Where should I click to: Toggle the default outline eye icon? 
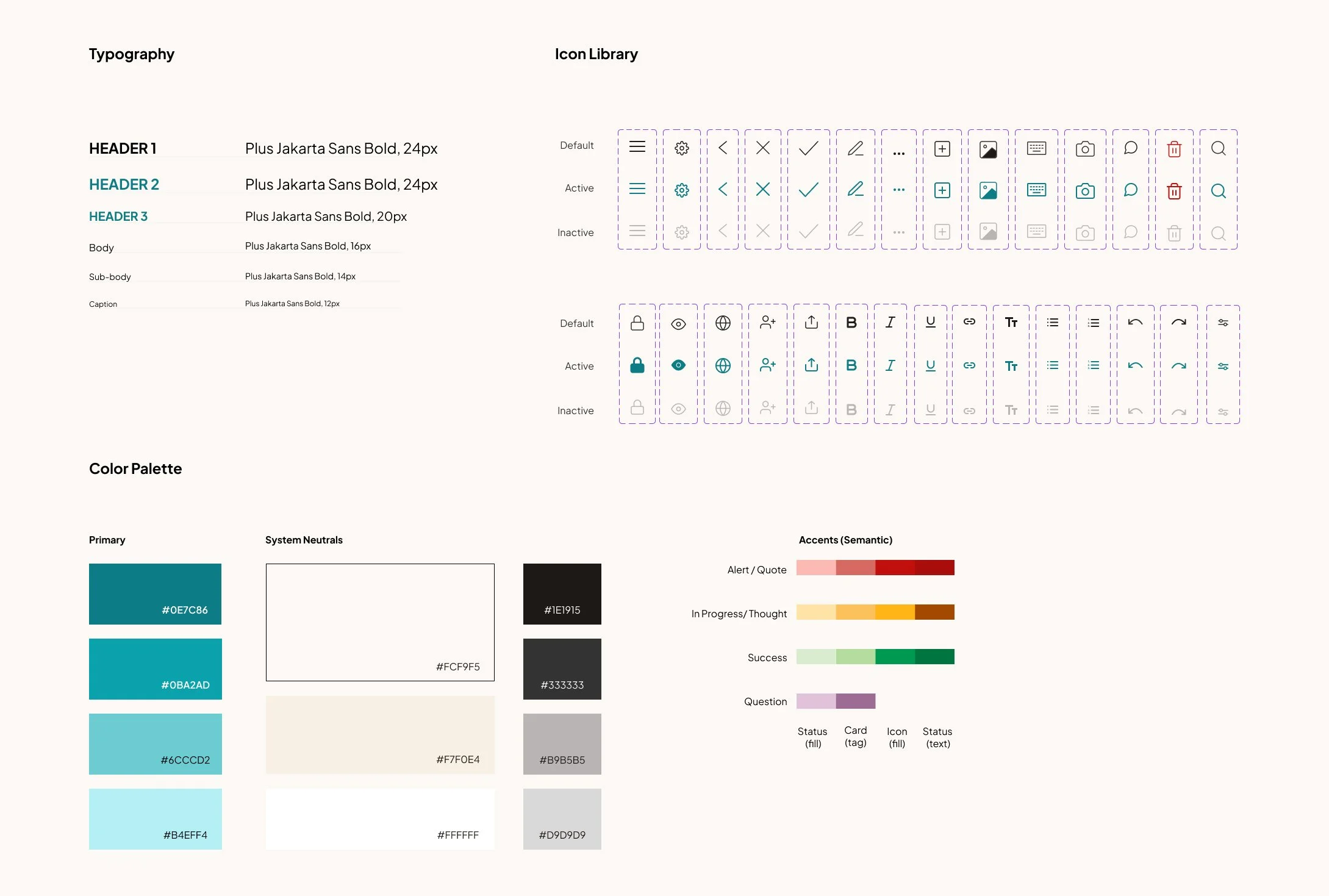[x=678, y=324]
